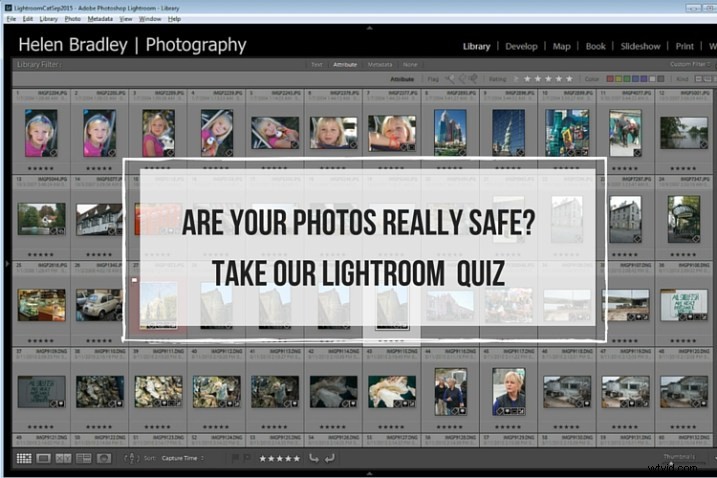The width and height of the screenshot is (717, 478).
Task: Open the View menu
Action: coord(126,19)
